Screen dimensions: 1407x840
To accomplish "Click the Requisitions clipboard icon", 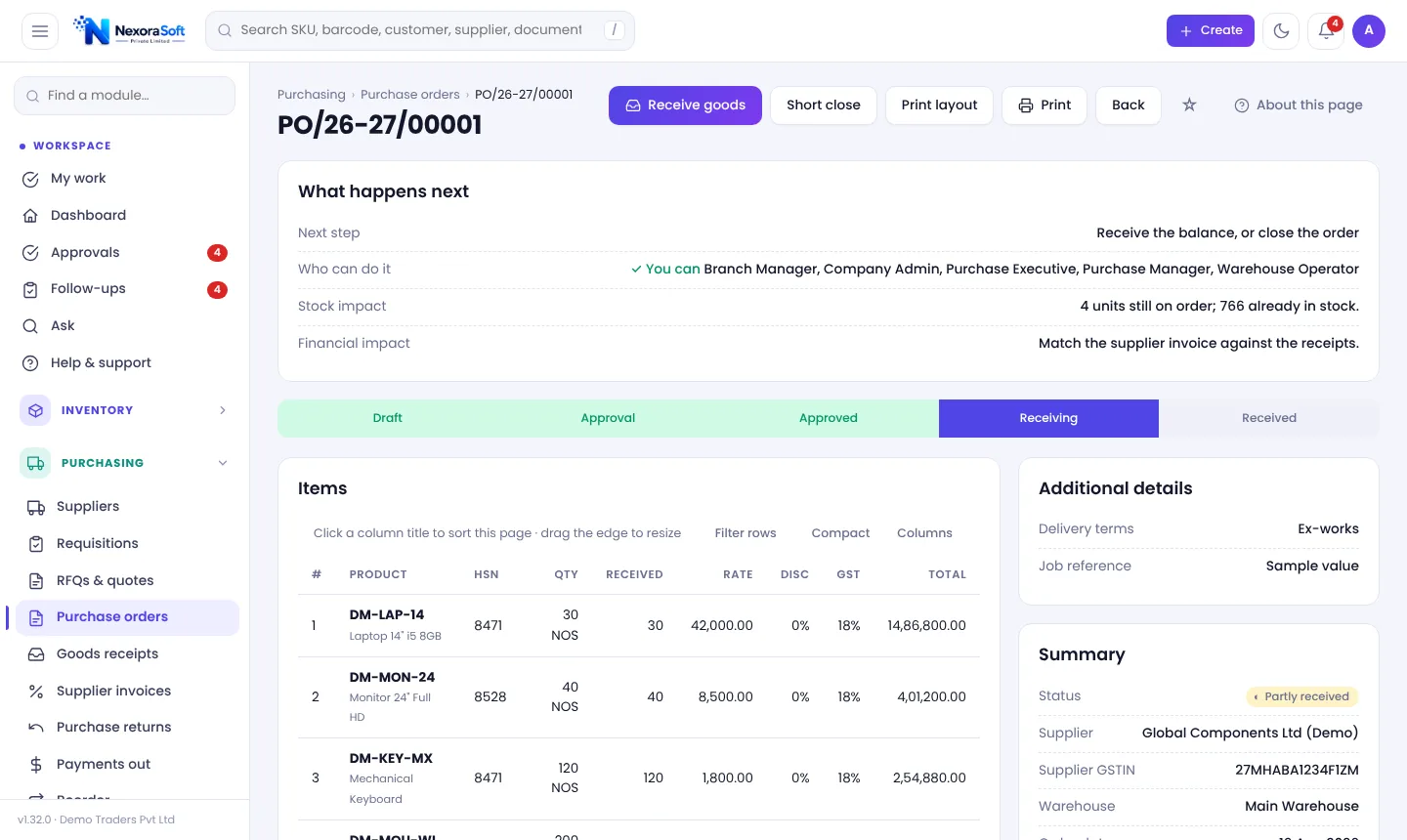I will click(x=36, y=544).
